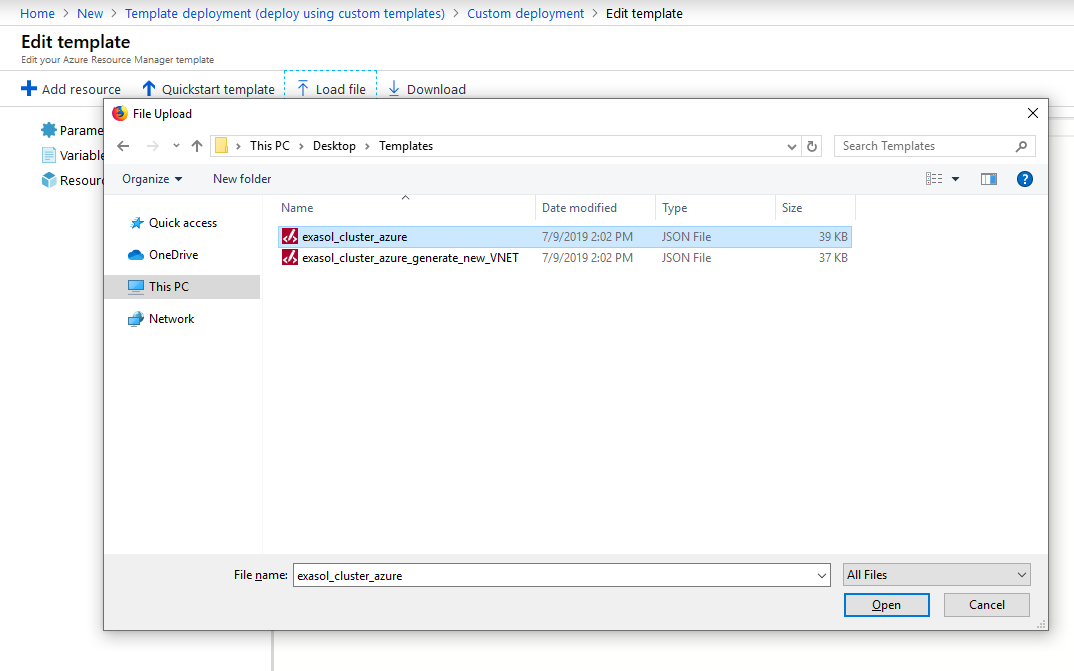This screenshot has width=1074, height=671.
Task: Open Network location in sidebar
Action: point(171,319)
